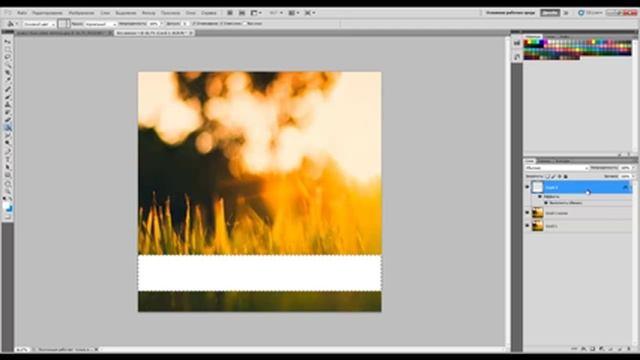The height and width of the screenshot is (360, 640).
Task: Lock layer position in Layers panel
Action: (560, 176)
